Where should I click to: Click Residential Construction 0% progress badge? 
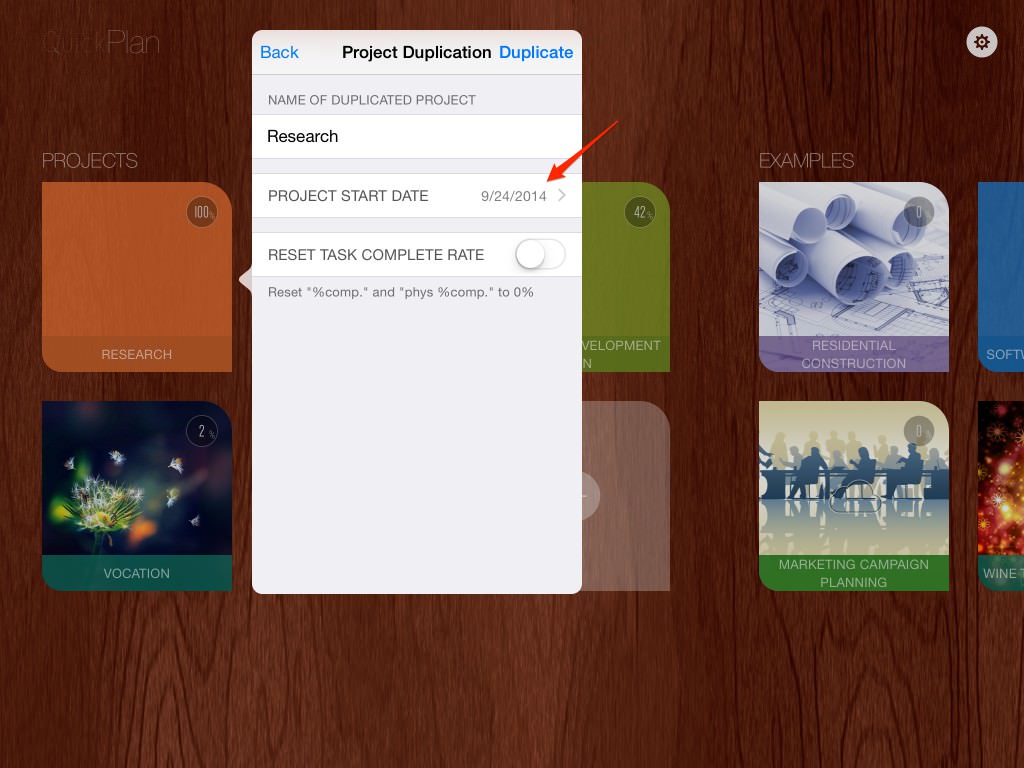tap(918, 212)
